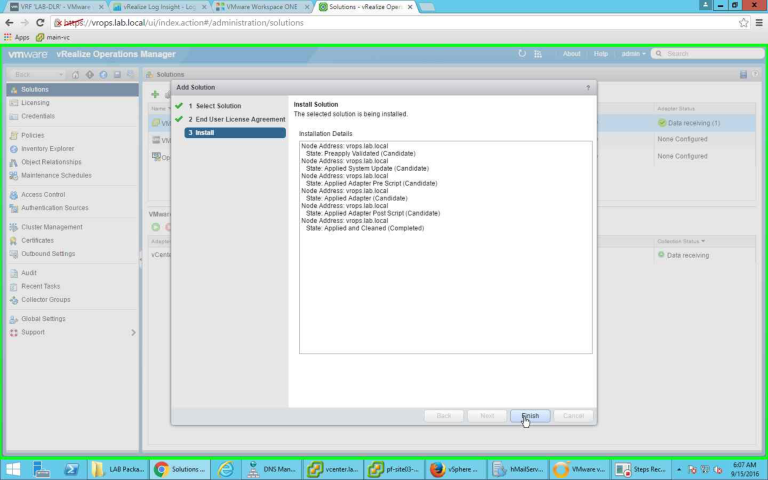The image size is (768, 480).
Task: Open Authentication Sources in the sidebar
Action: [x=54, y=208]
